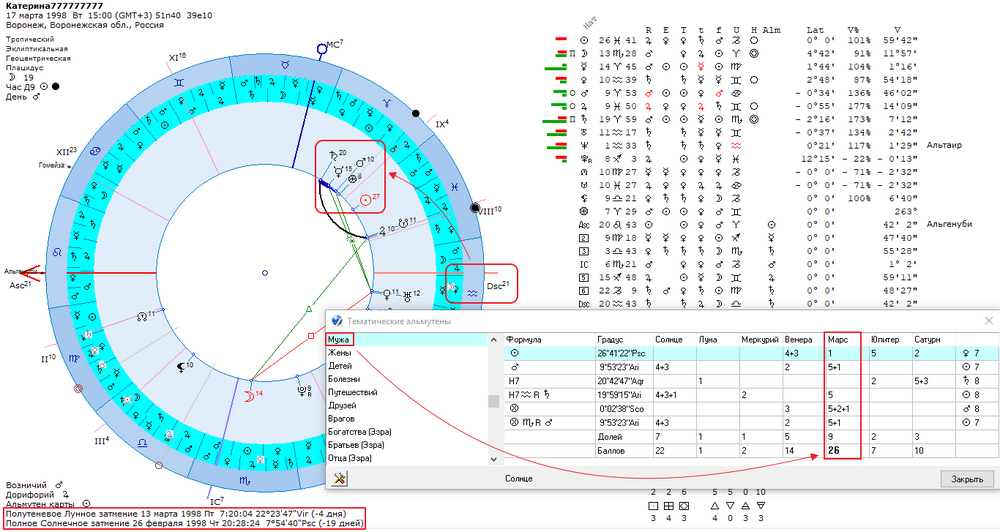Select the Part of Fortune glyph at 8
Screen dimensions: 1000x532
pyautogui.click(x=352, y=179)
